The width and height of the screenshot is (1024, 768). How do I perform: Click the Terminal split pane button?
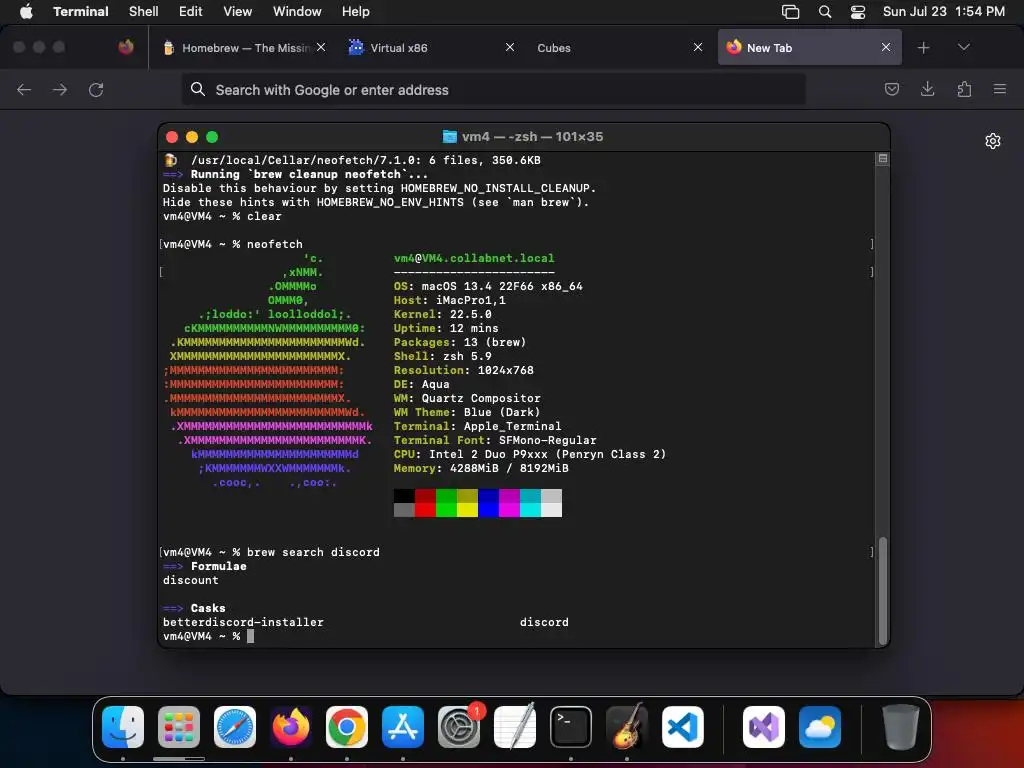(x=883, y=159)
